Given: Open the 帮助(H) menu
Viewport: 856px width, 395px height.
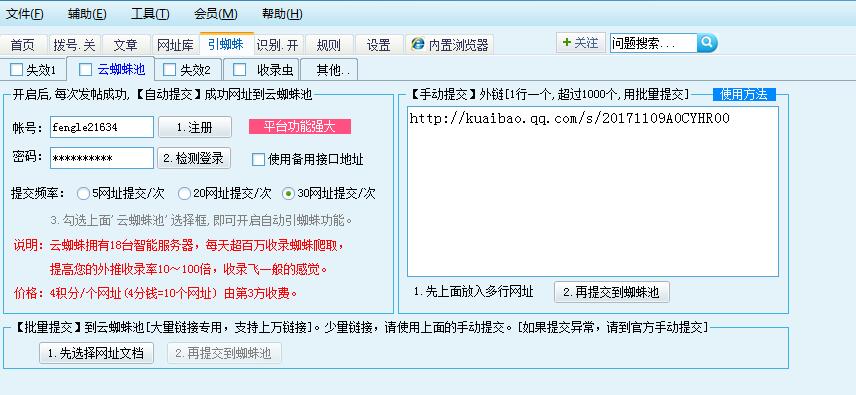Looking at the screenshot, I should click(282, 14).
